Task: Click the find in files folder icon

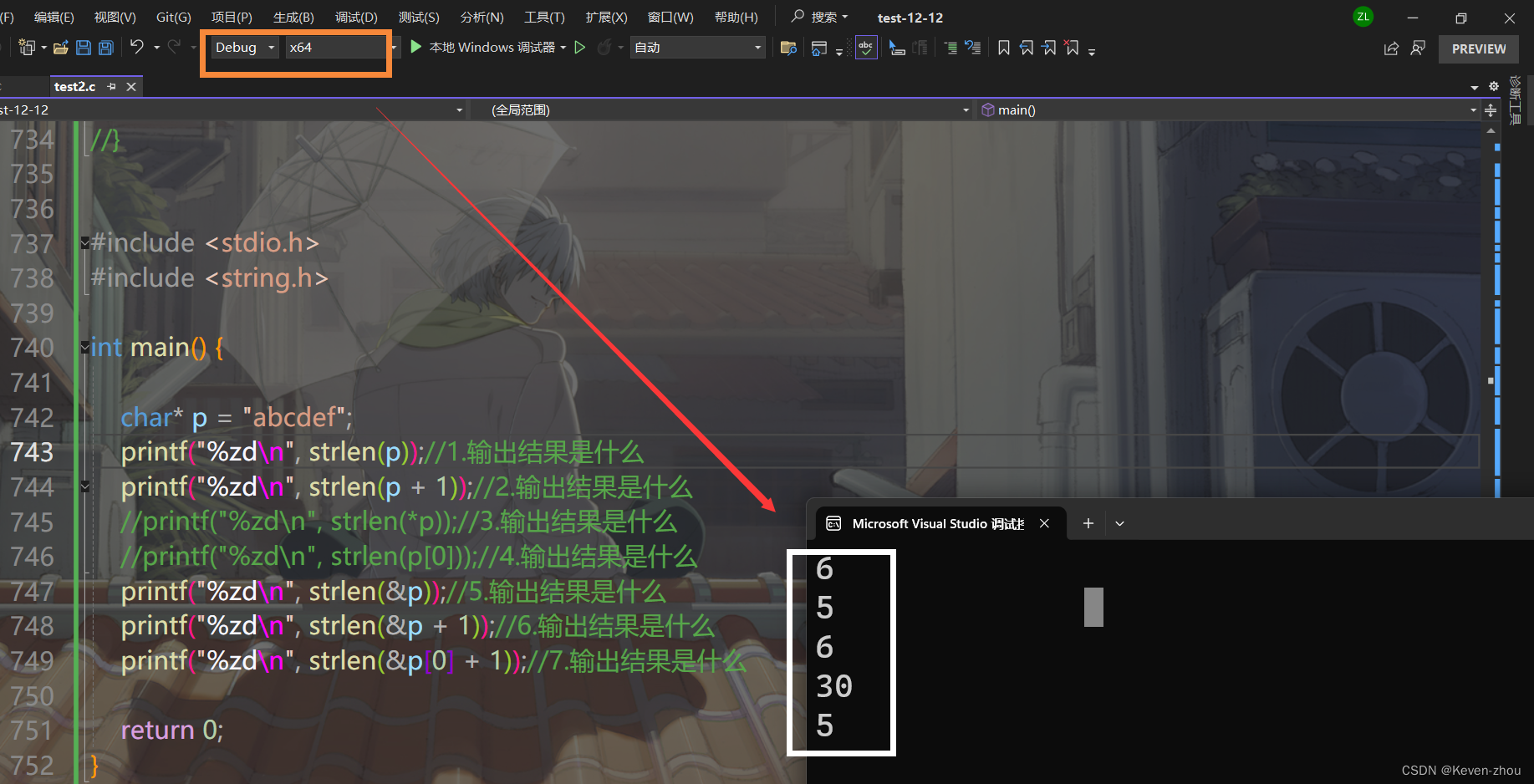Action: (788, 48)
